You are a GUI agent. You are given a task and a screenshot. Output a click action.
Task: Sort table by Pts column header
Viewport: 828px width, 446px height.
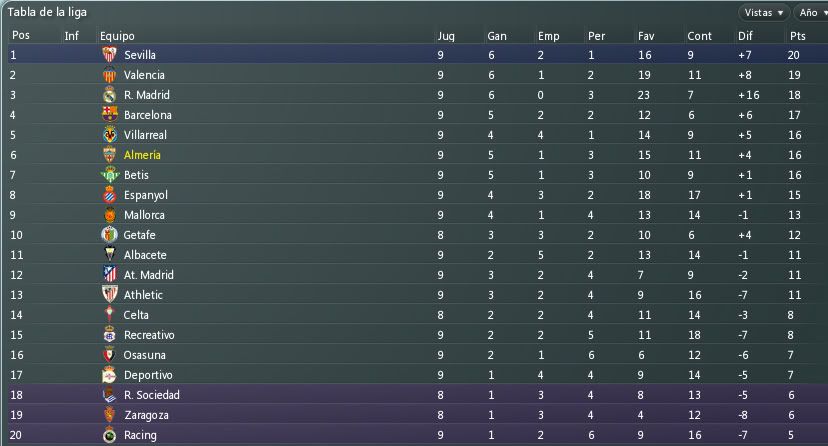(797, 36)
